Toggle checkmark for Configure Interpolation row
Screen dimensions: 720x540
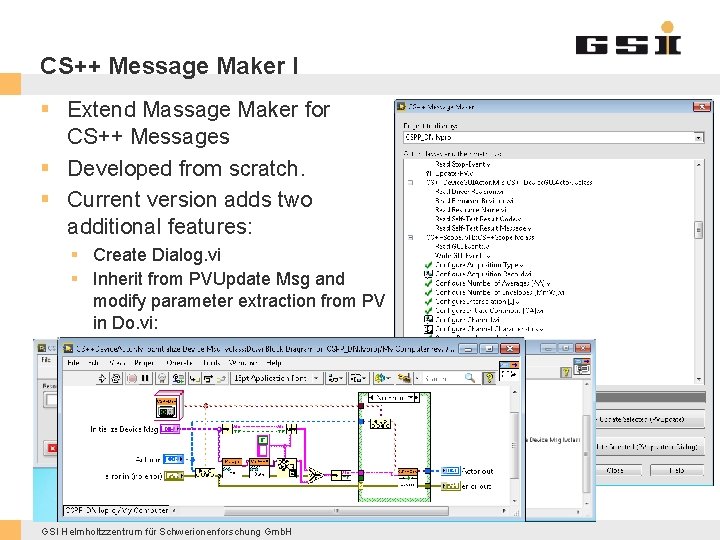(x=428, y=302)
